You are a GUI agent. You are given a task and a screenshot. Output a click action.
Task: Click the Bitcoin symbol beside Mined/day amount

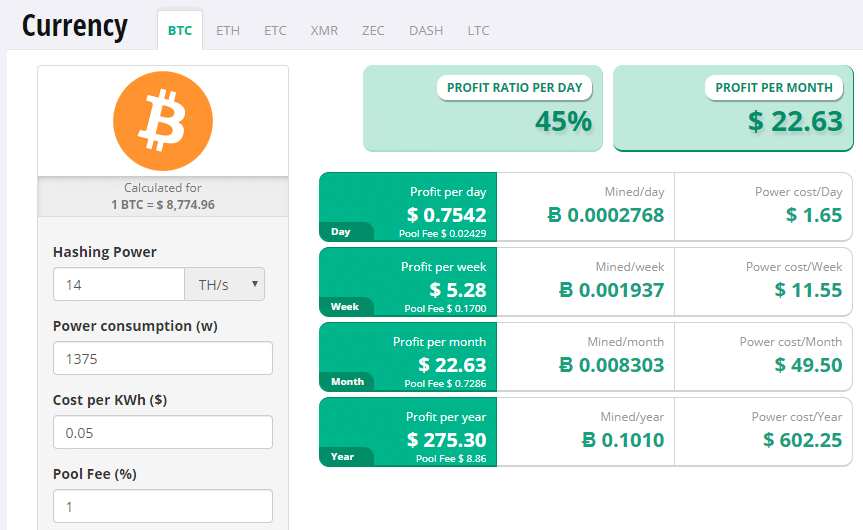[554, 215]
